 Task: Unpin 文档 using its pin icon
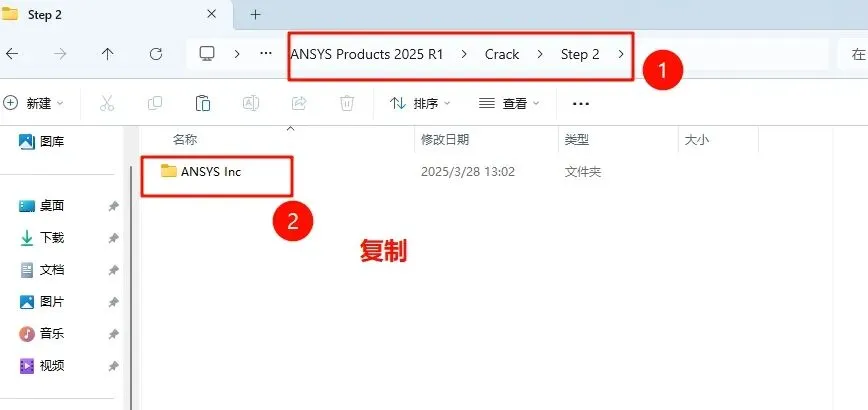(113, 271)
